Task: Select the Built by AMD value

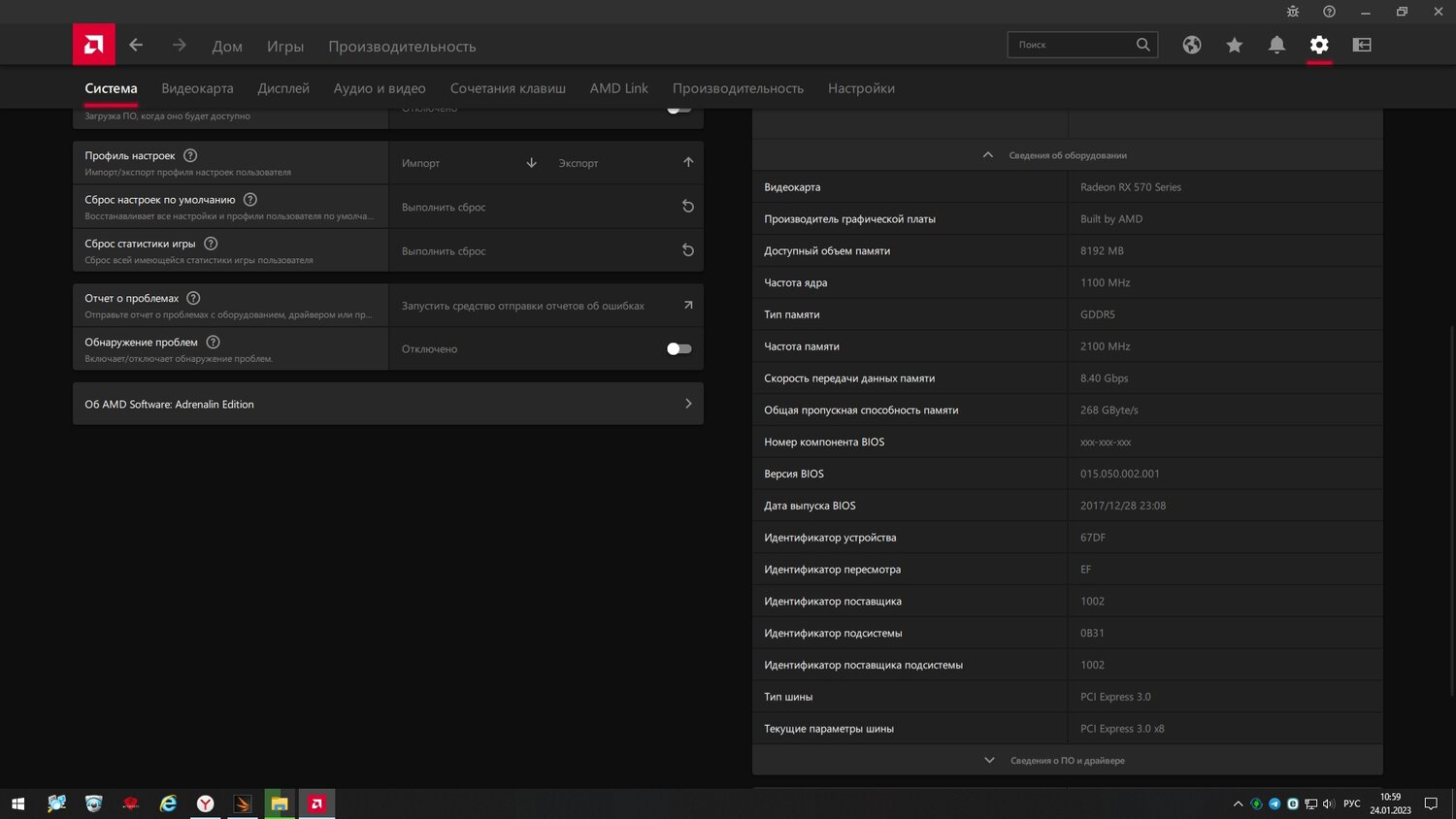Action: tap(1111, 219)
